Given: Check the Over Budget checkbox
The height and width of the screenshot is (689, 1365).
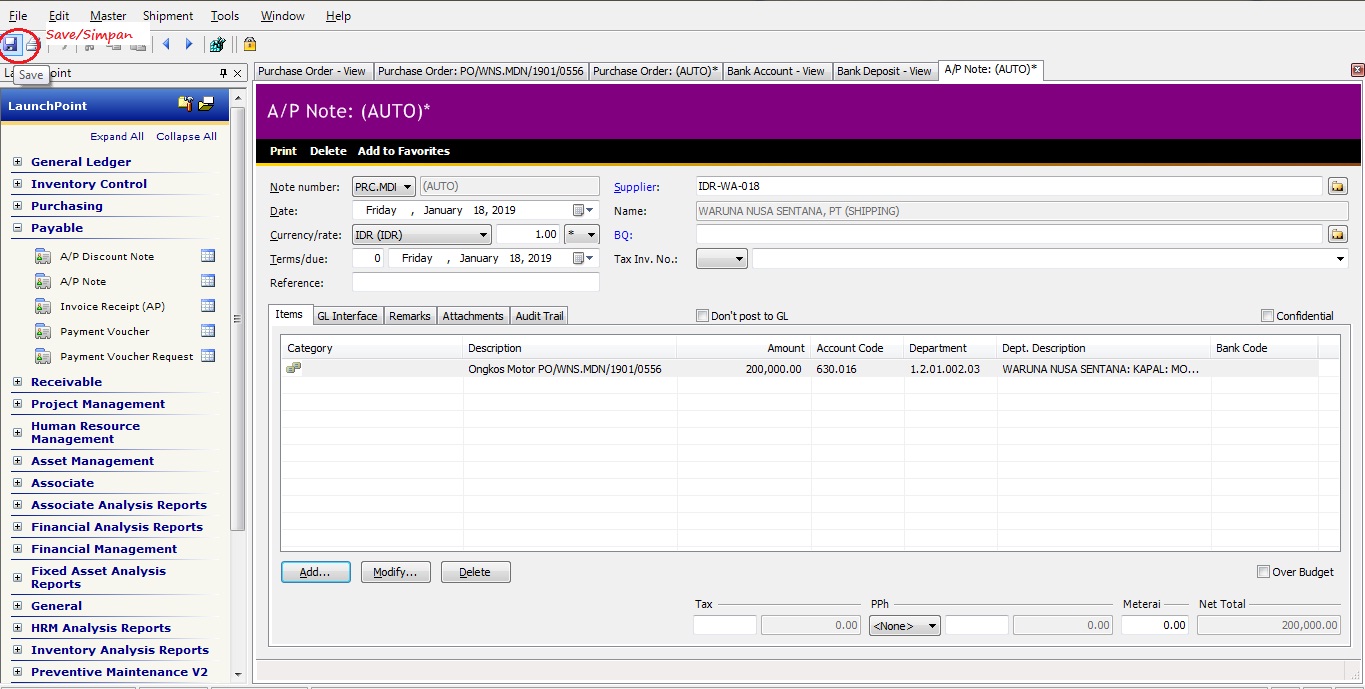Looking at the screenshot, I should tap(1264, 572).
